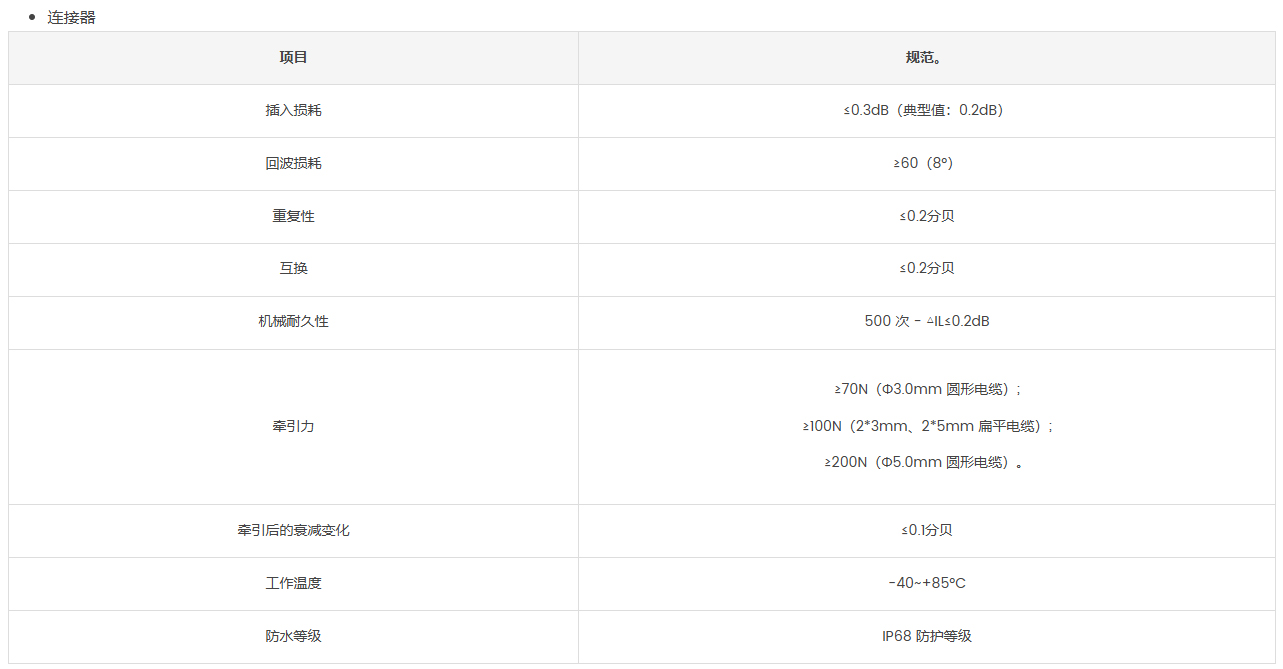Click the ≥70N Φ3.0mm cable line
The width and height of the screenshot is (1283, 669).
(928, 390)
